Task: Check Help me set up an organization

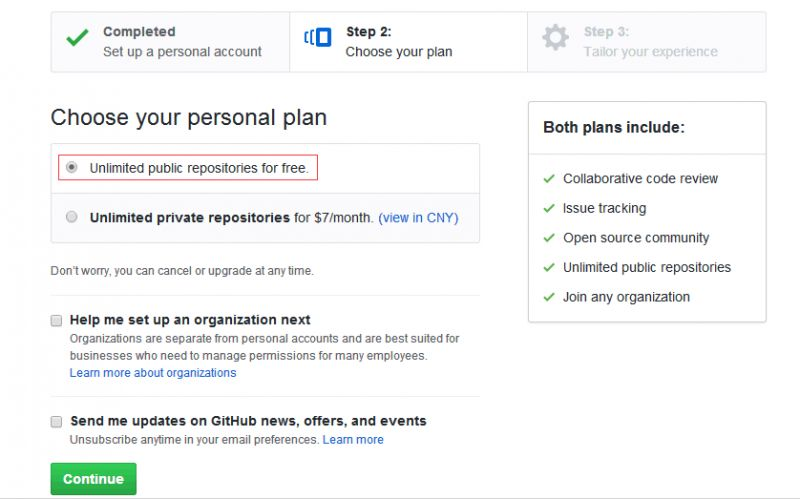Action: pyautogui.click(x=56, y=320)
